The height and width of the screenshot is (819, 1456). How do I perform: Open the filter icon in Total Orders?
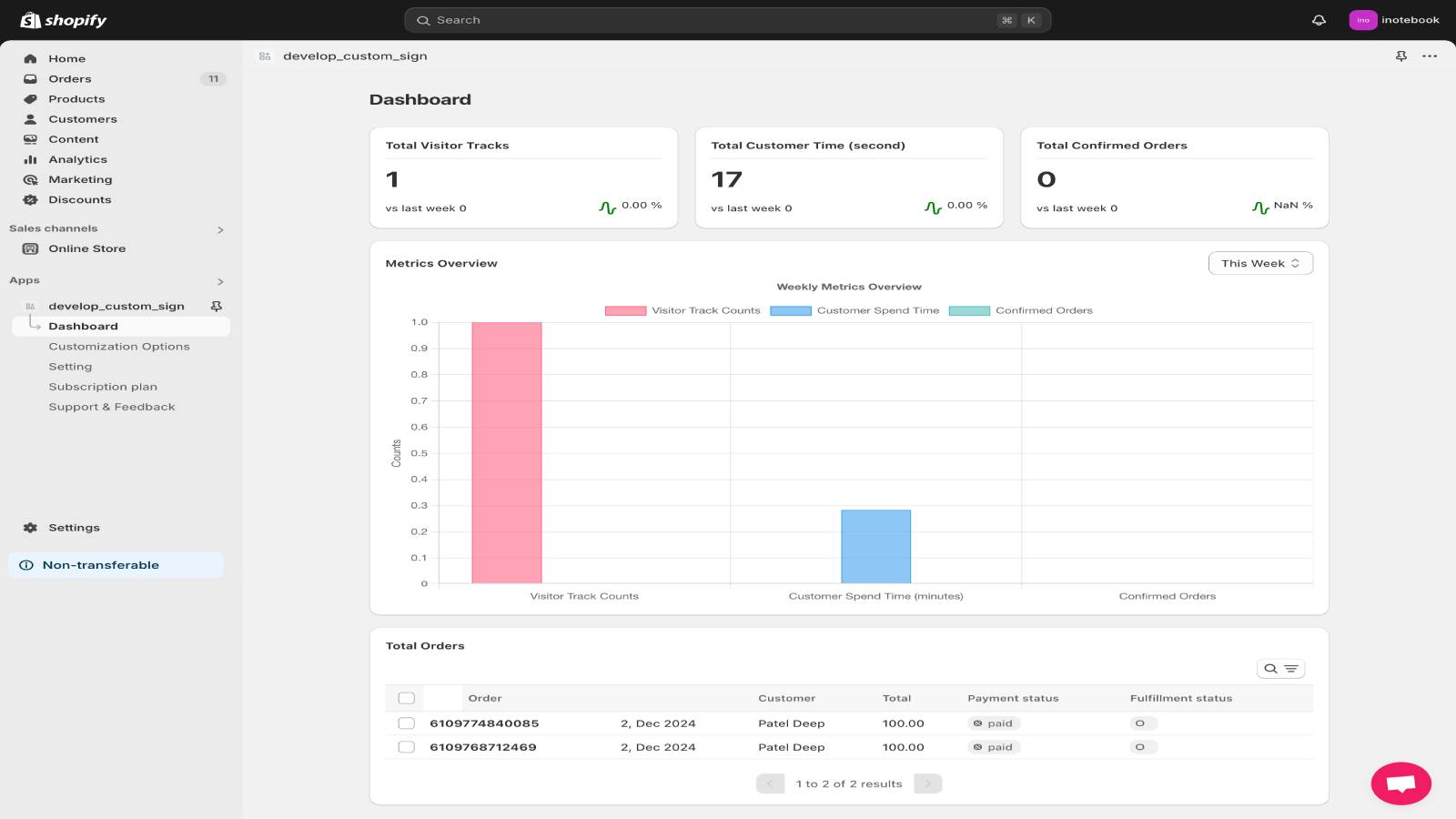pyautogui.click(x=1291, y=668)
